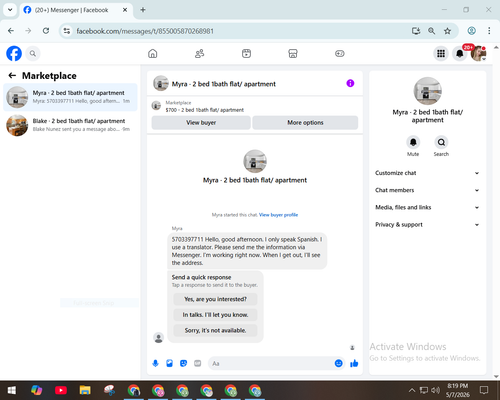Click More options button

(305, 123)
